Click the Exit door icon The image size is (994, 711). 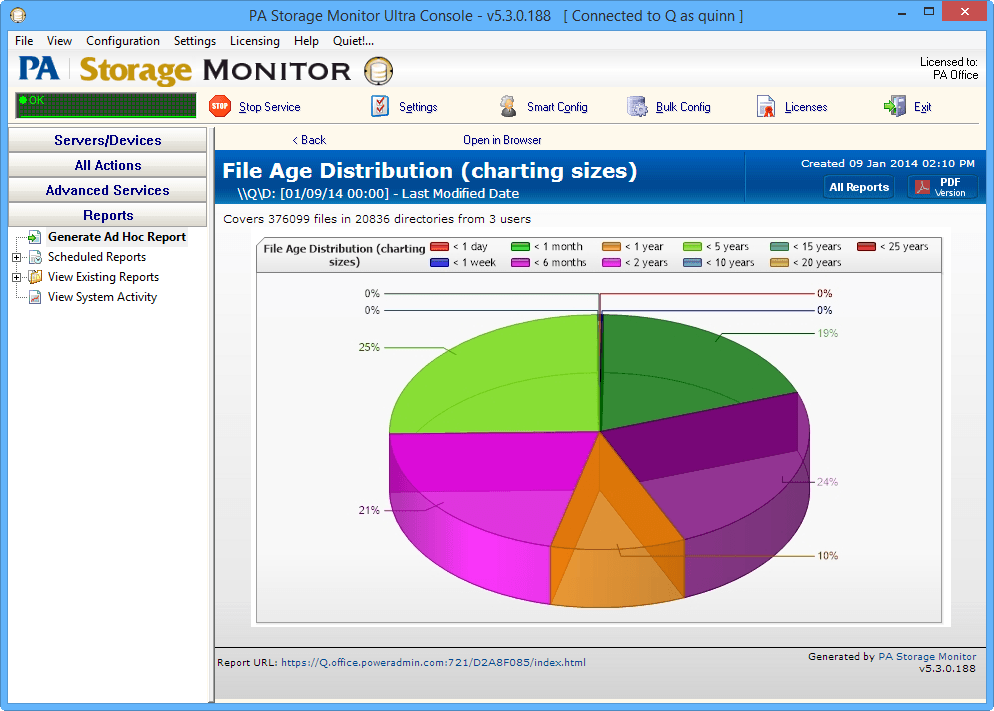click(895, 106)
